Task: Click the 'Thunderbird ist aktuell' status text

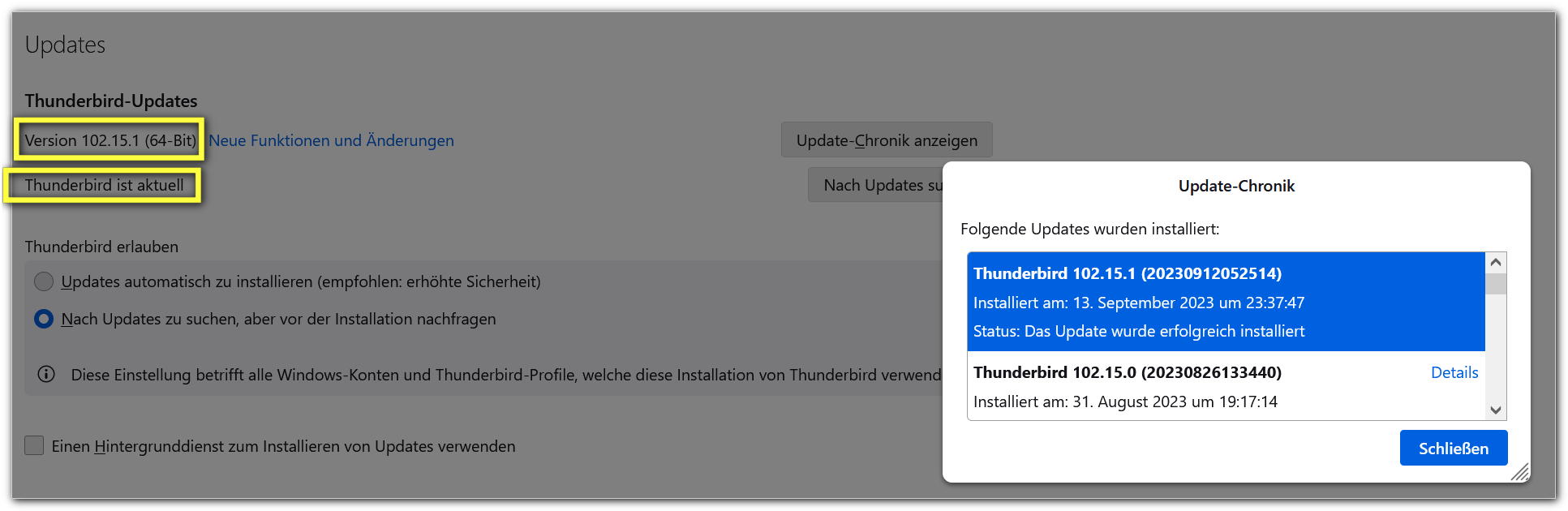Action: pos(104,185)
